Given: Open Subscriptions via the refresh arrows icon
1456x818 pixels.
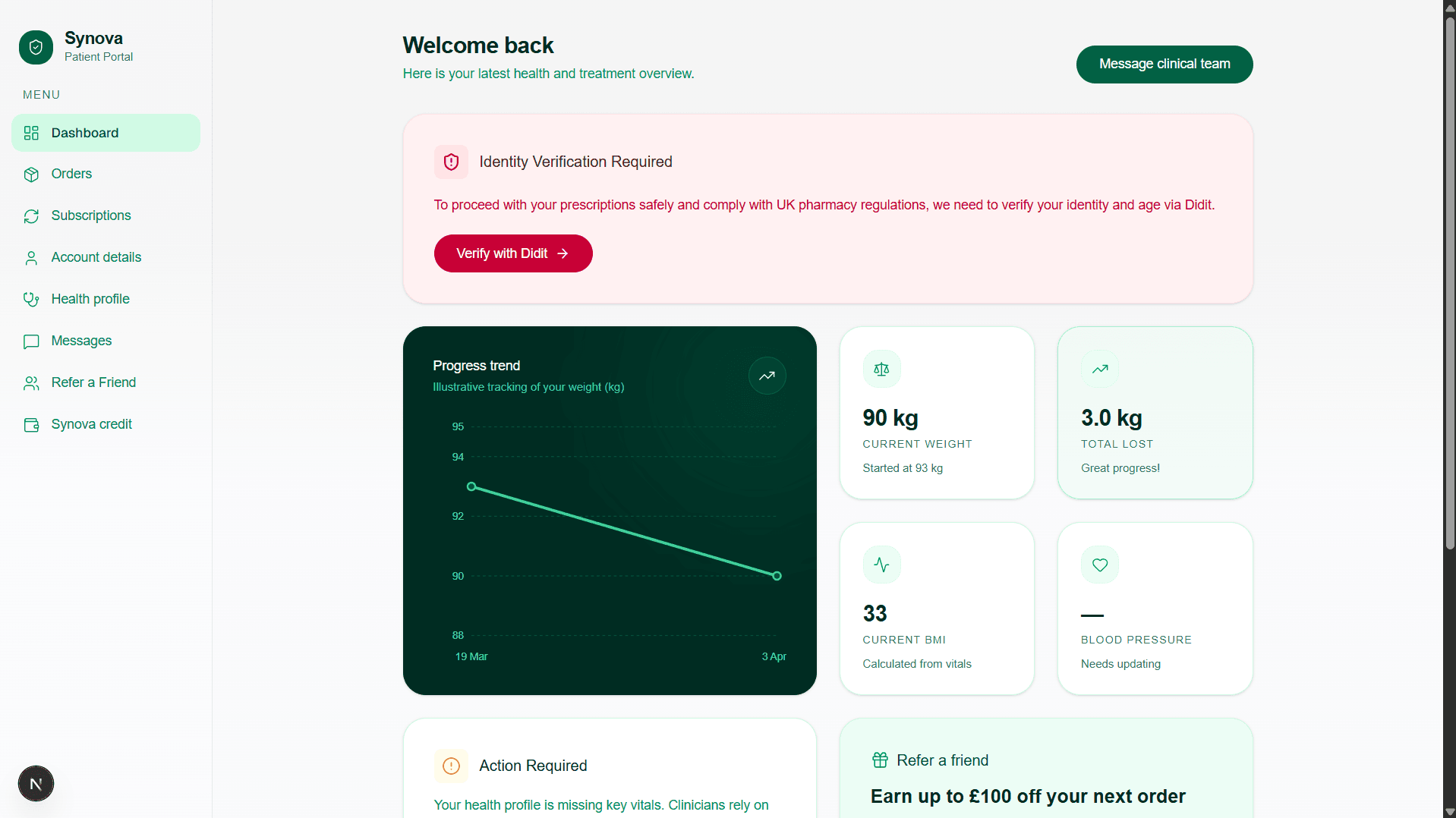Looking at the screenshot, I should (31, 216).
